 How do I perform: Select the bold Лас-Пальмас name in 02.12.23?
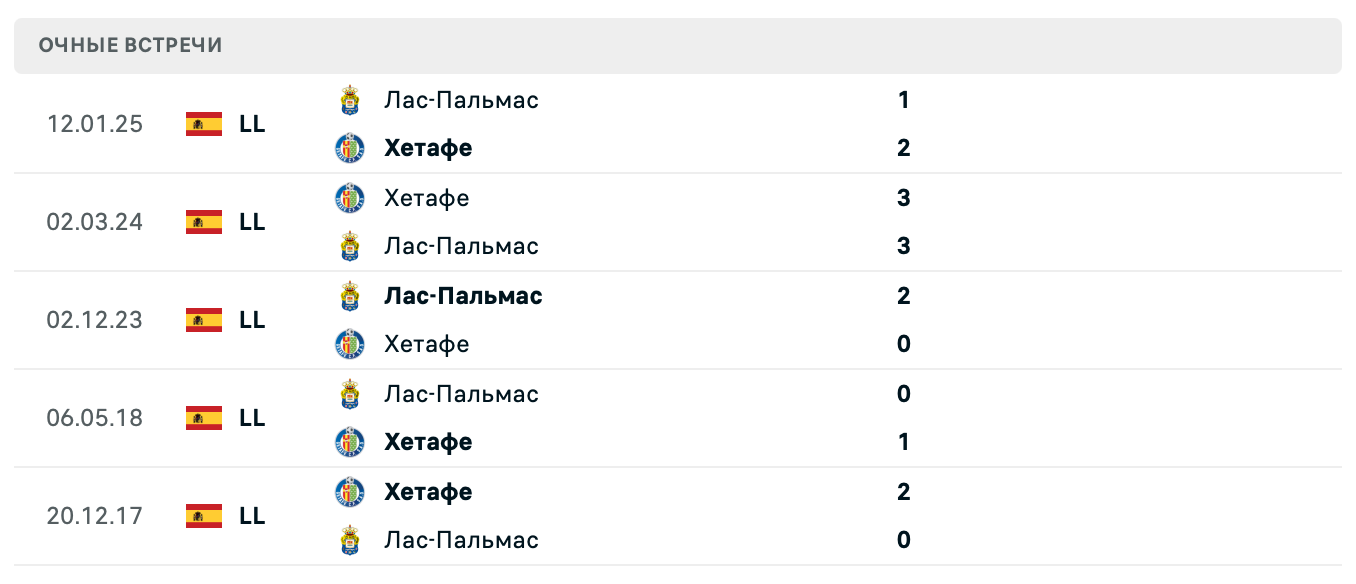[464, 296]
